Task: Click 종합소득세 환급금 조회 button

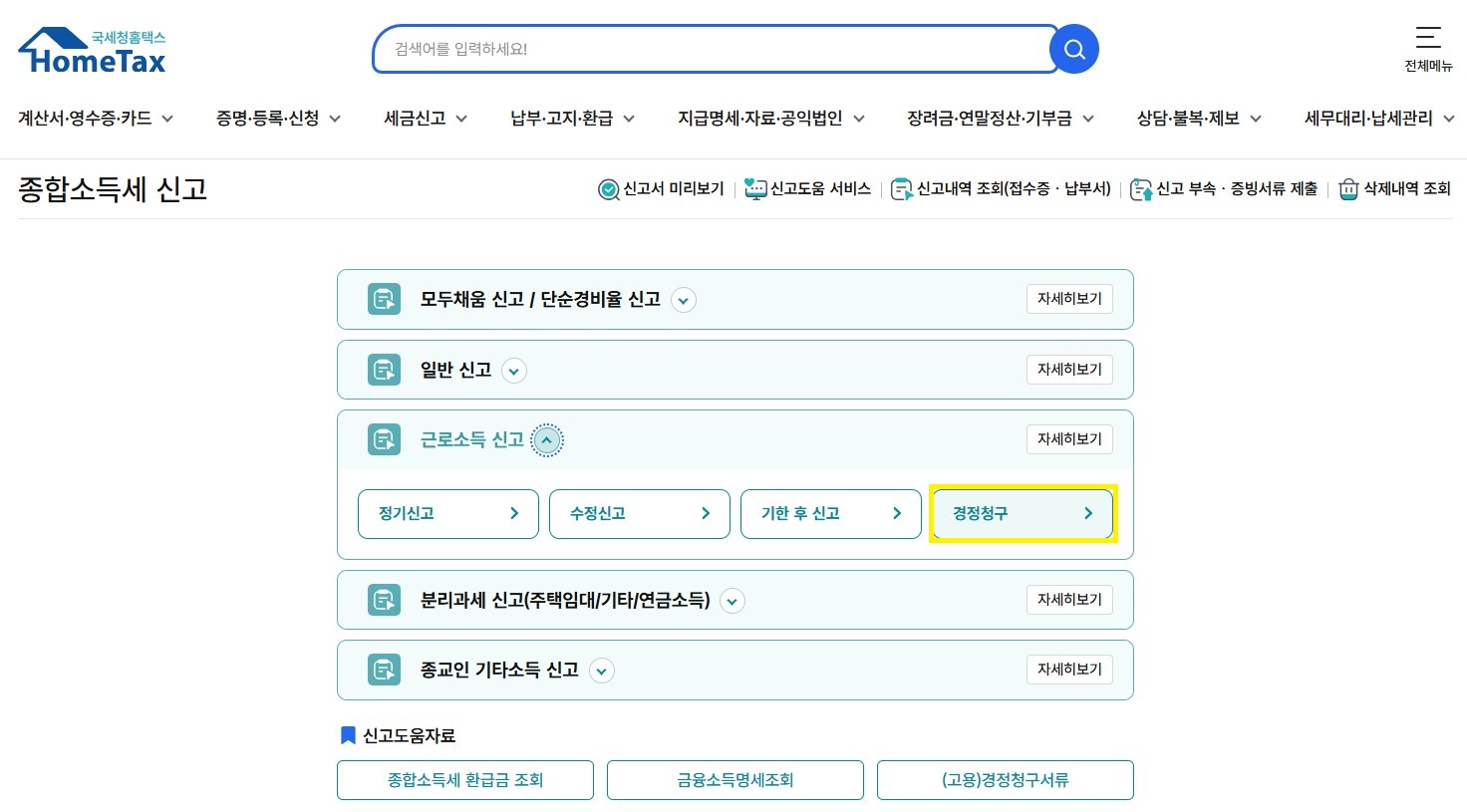Action: [464, 780]
